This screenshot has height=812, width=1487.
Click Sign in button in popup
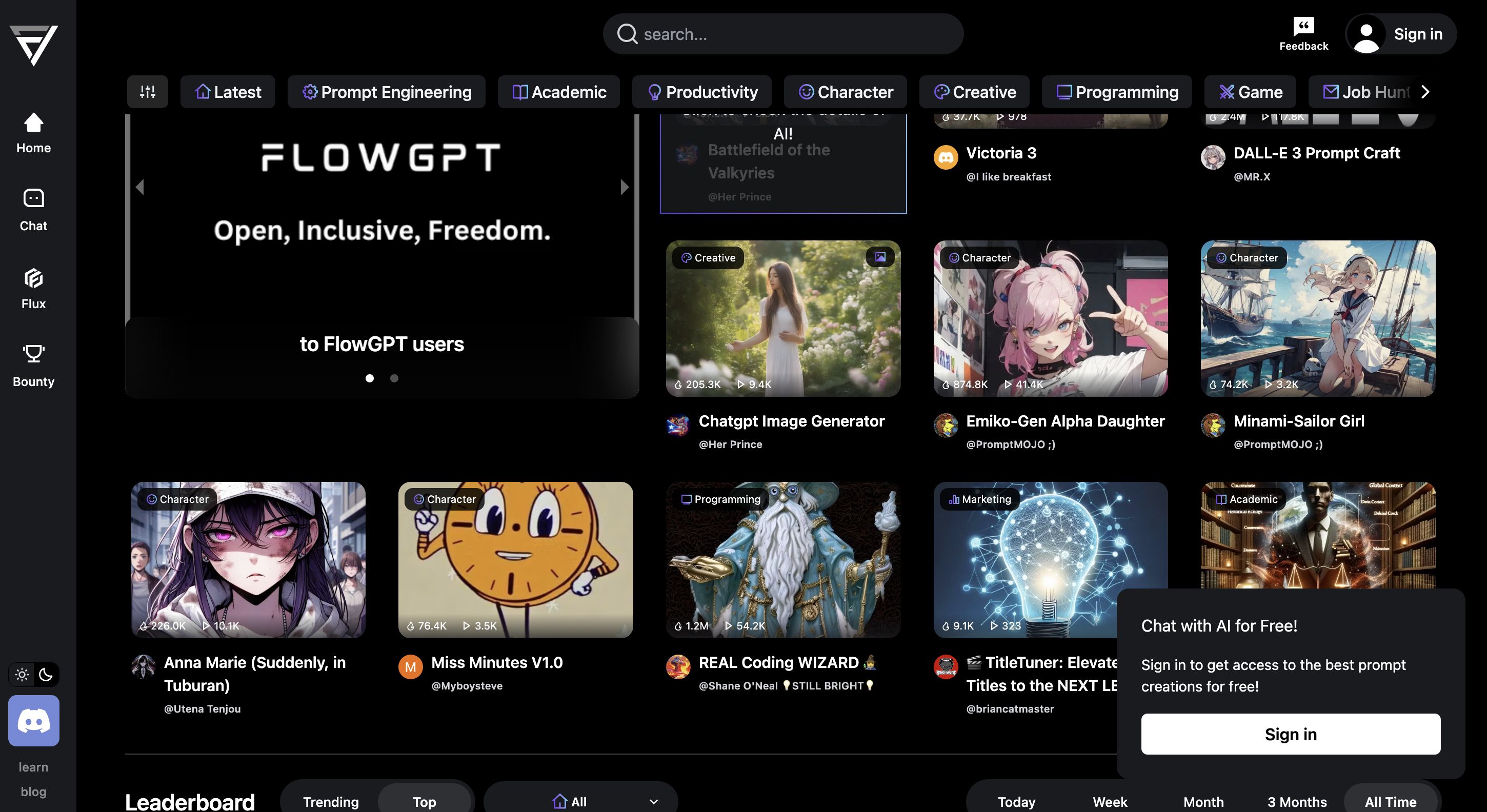pos(1291,734)
